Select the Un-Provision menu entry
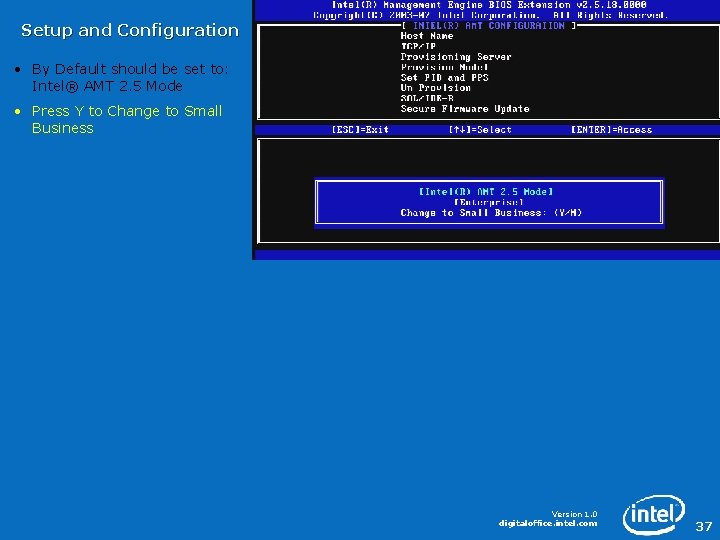 pos(435,88)
